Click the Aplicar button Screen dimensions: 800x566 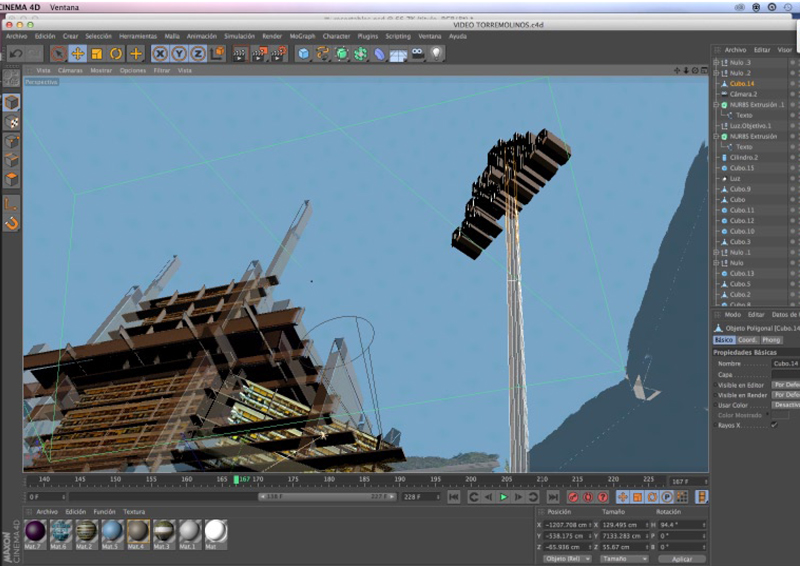[682, 559]
